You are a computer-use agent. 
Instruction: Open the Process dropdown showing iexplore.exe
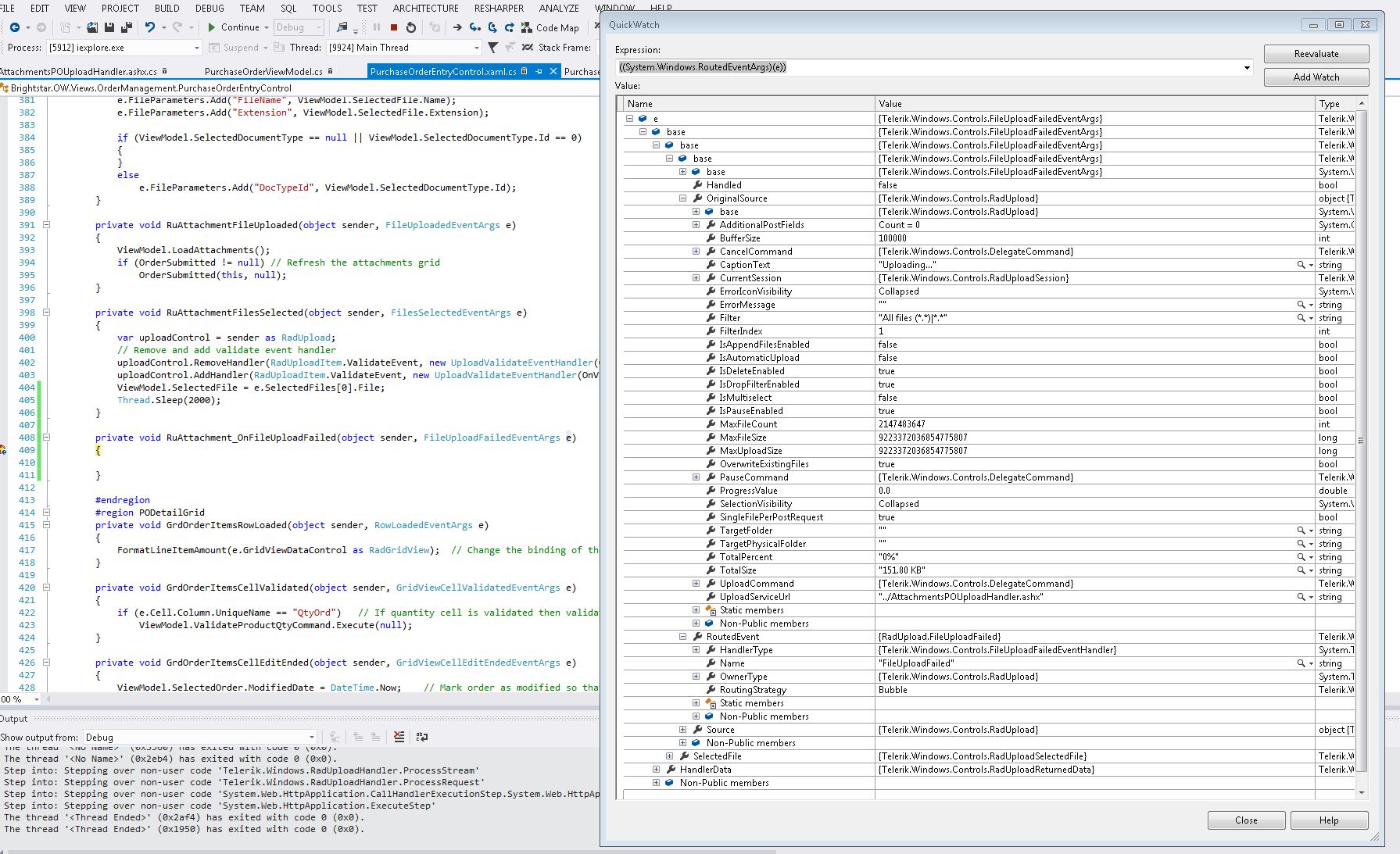[196, 48]
